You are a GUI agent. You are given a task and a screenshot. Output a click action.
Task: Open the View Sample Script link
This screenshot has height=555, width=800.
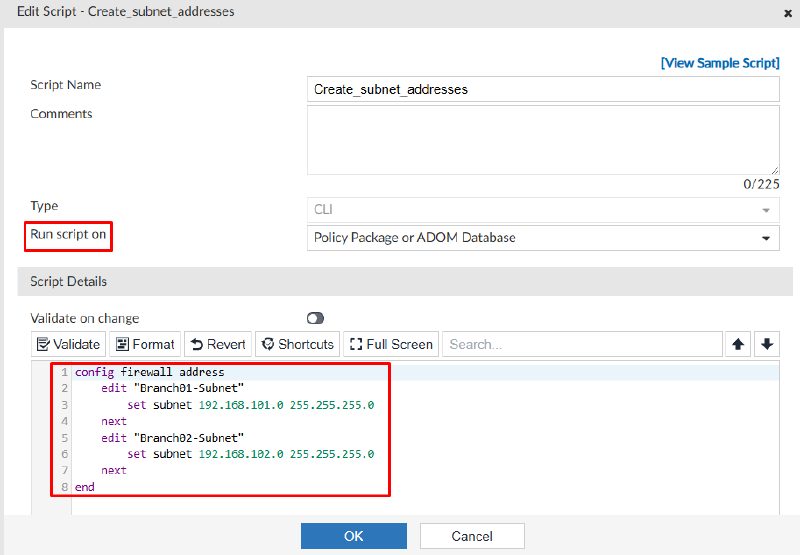click(x=720, y=63)
